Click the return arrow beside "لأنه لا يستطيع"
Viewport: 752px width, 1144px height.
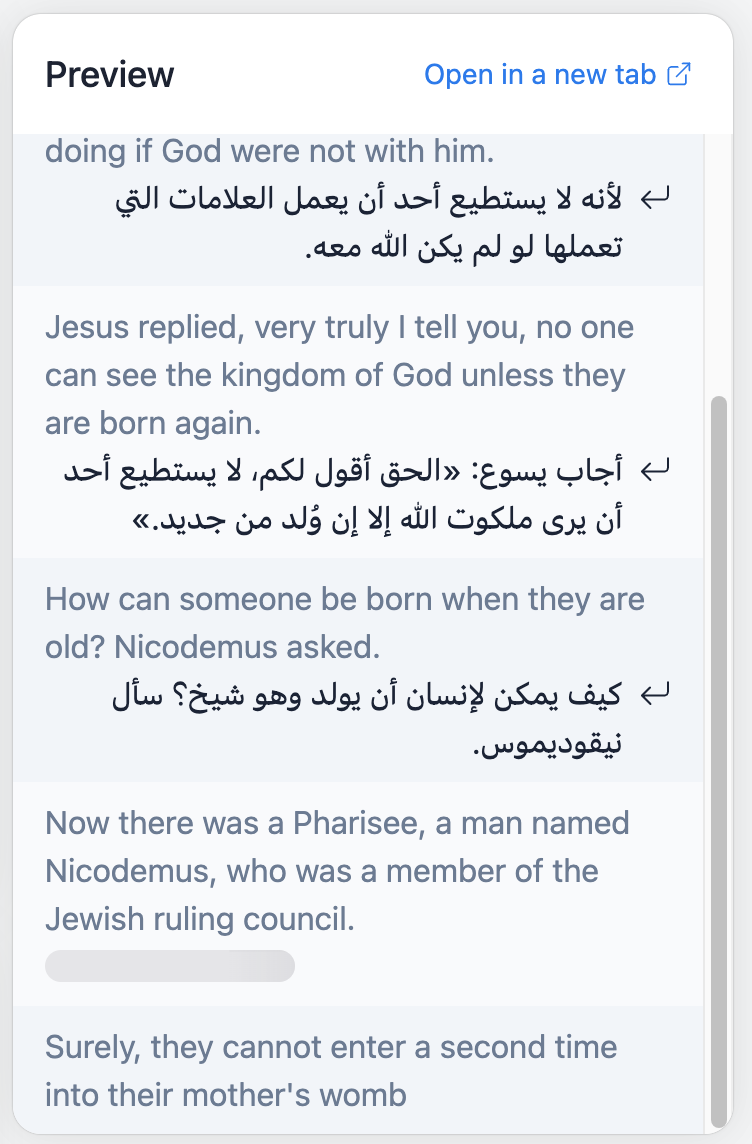pyautogui.click(x=655, y=201)
